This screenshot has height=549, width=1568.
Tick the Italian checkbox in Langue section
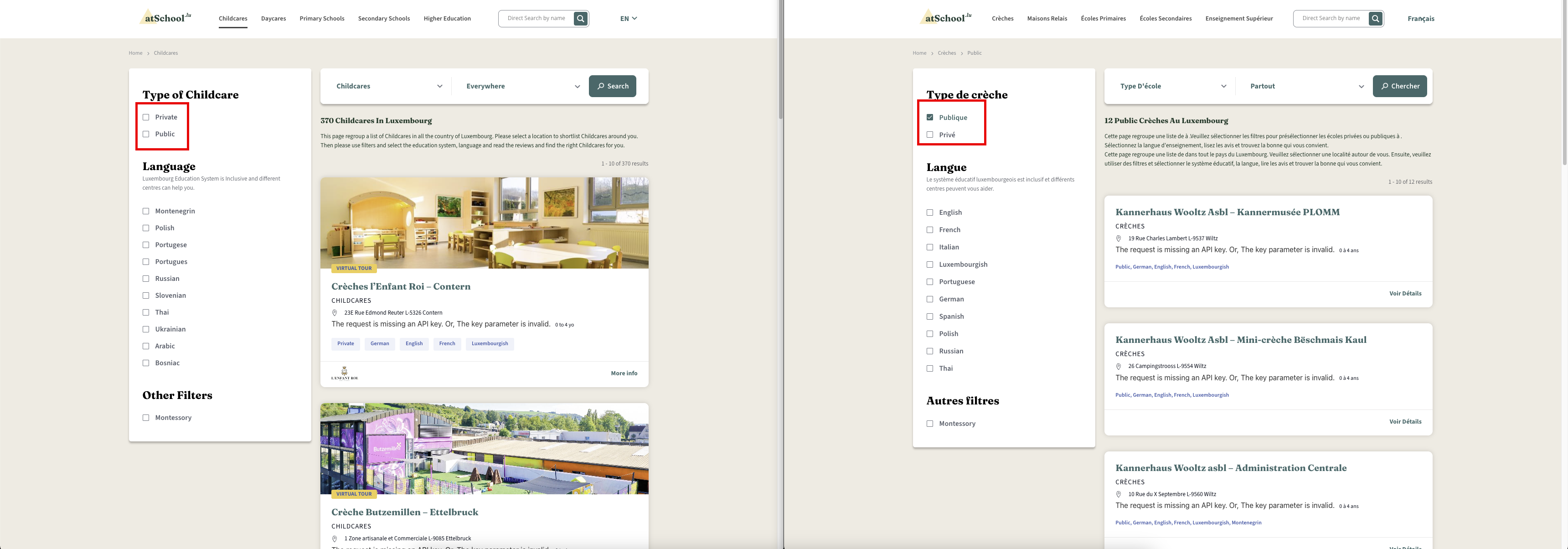coord(929,247)
